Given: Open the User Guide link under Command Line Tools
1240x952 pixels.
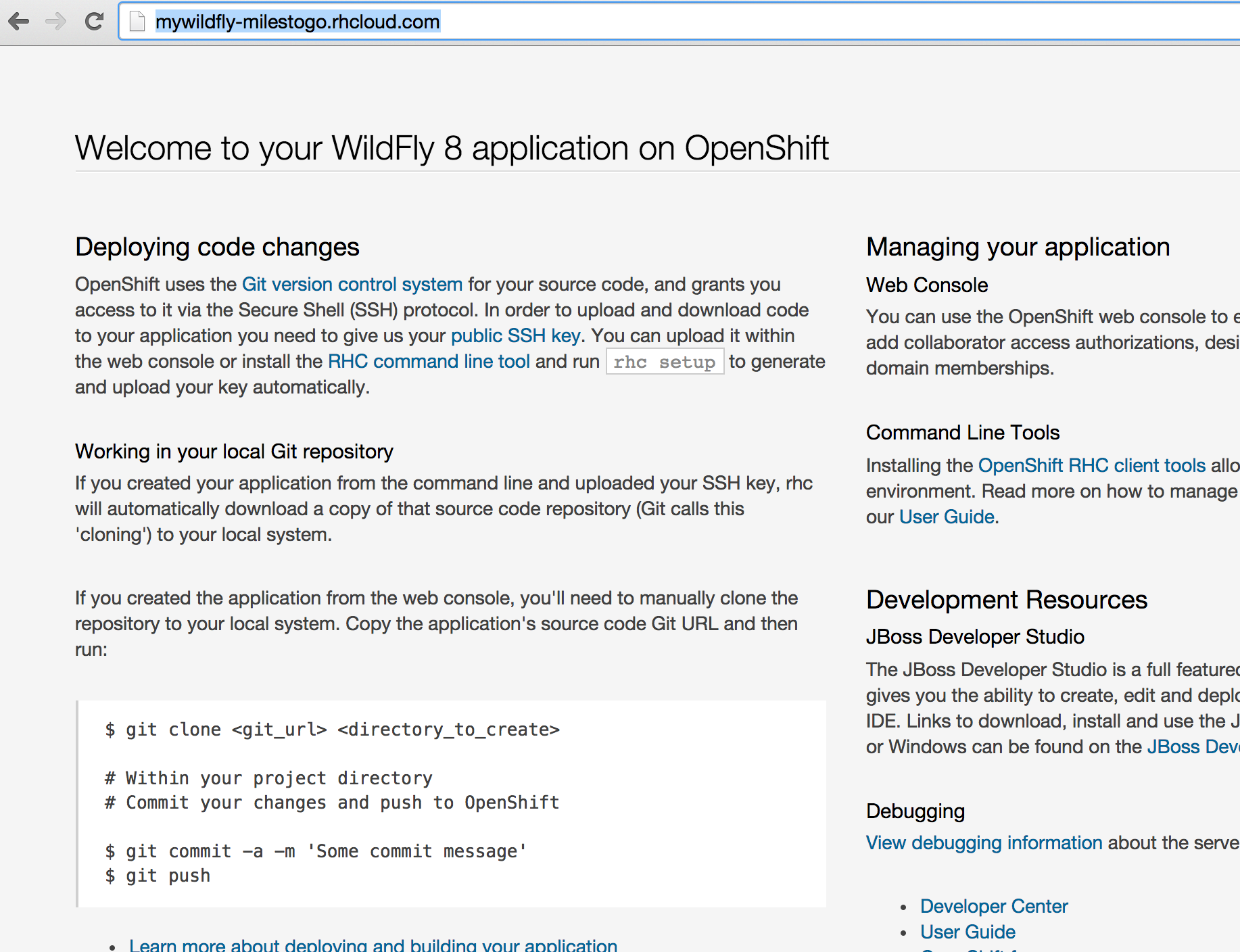Looking at the screenshot, I should pyautogui.click(x=946, y=517).
